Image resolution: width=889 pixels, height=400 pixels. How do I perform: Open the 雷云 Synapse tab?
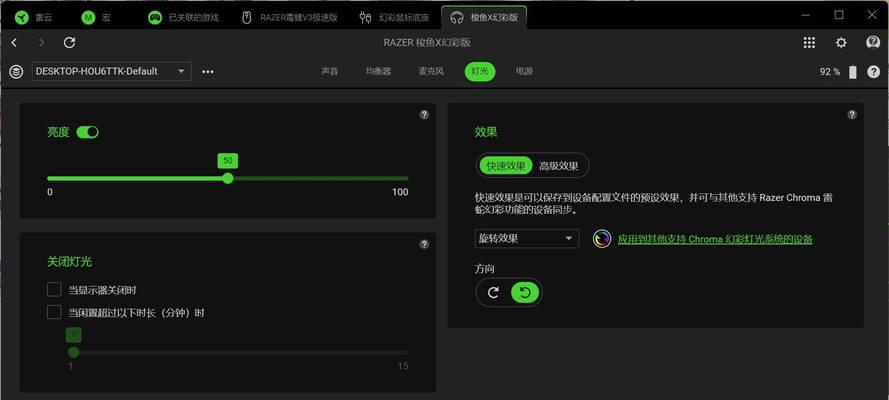coord(33,18)
